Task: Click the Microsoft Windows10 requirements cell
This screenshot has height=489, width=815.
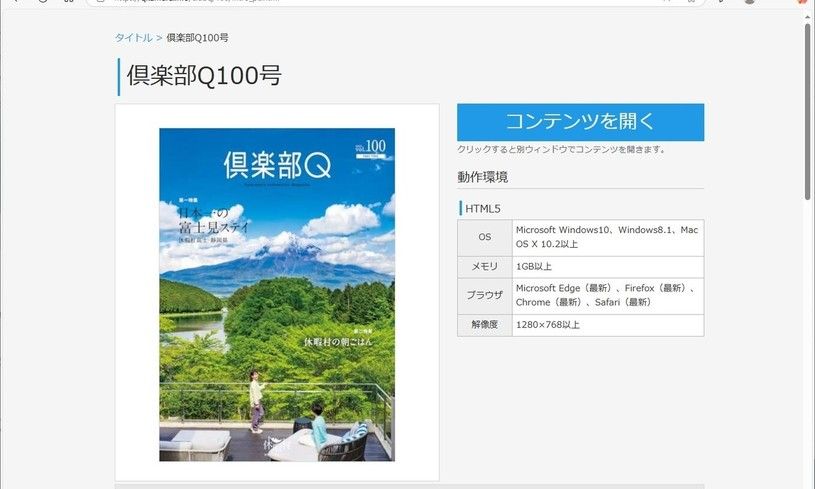Action: tap(608, 237)
